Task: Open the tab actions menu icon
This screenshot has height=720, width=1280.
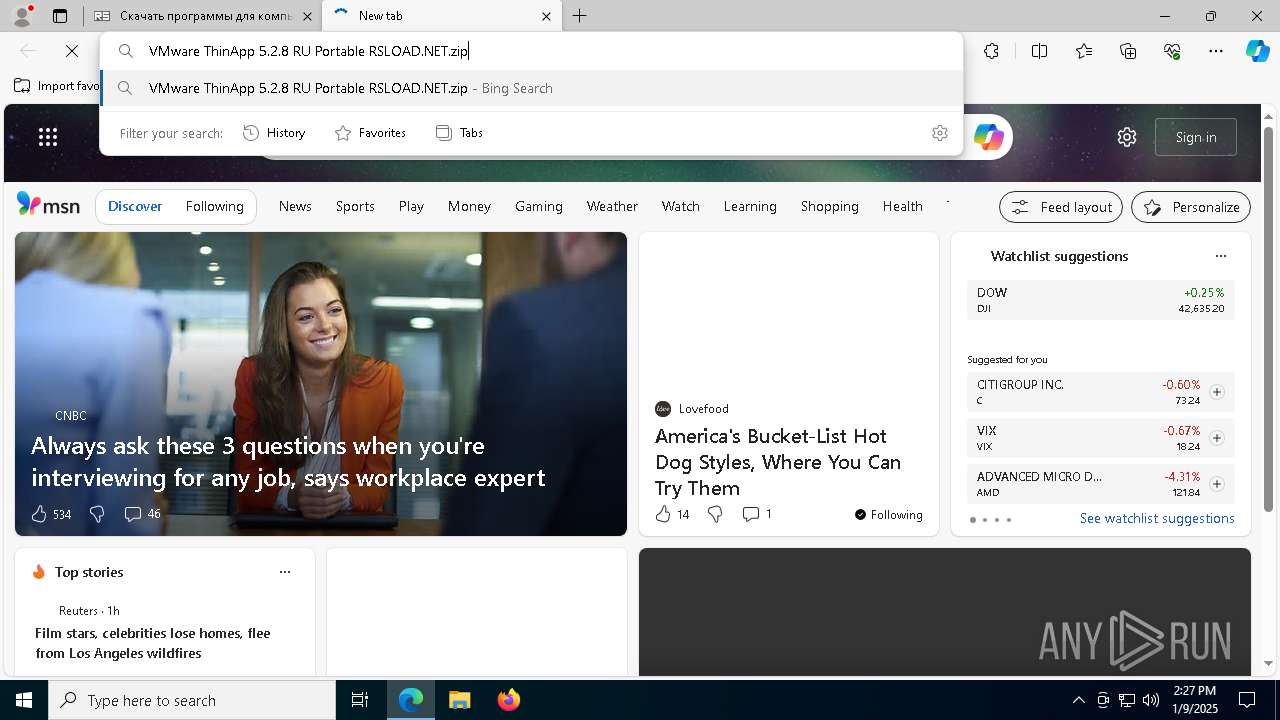Action: point(60,16)
